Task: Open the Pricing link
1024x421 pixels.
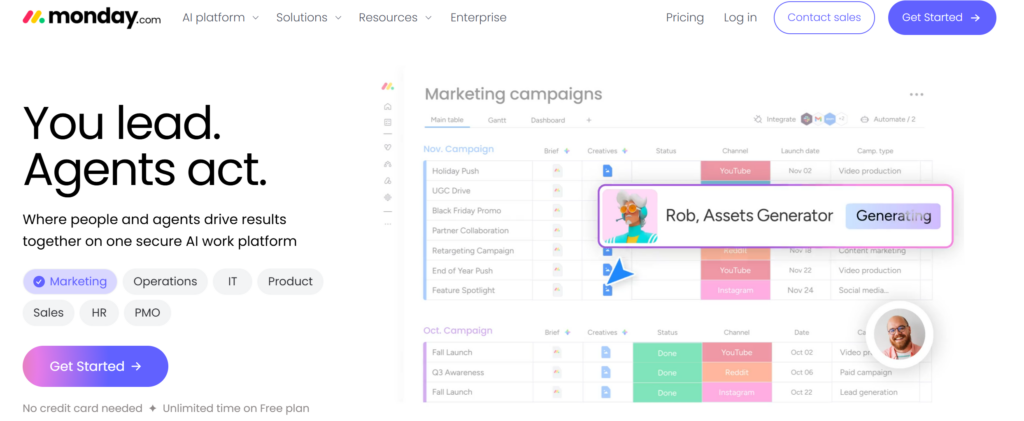Action: pos(685,18)
